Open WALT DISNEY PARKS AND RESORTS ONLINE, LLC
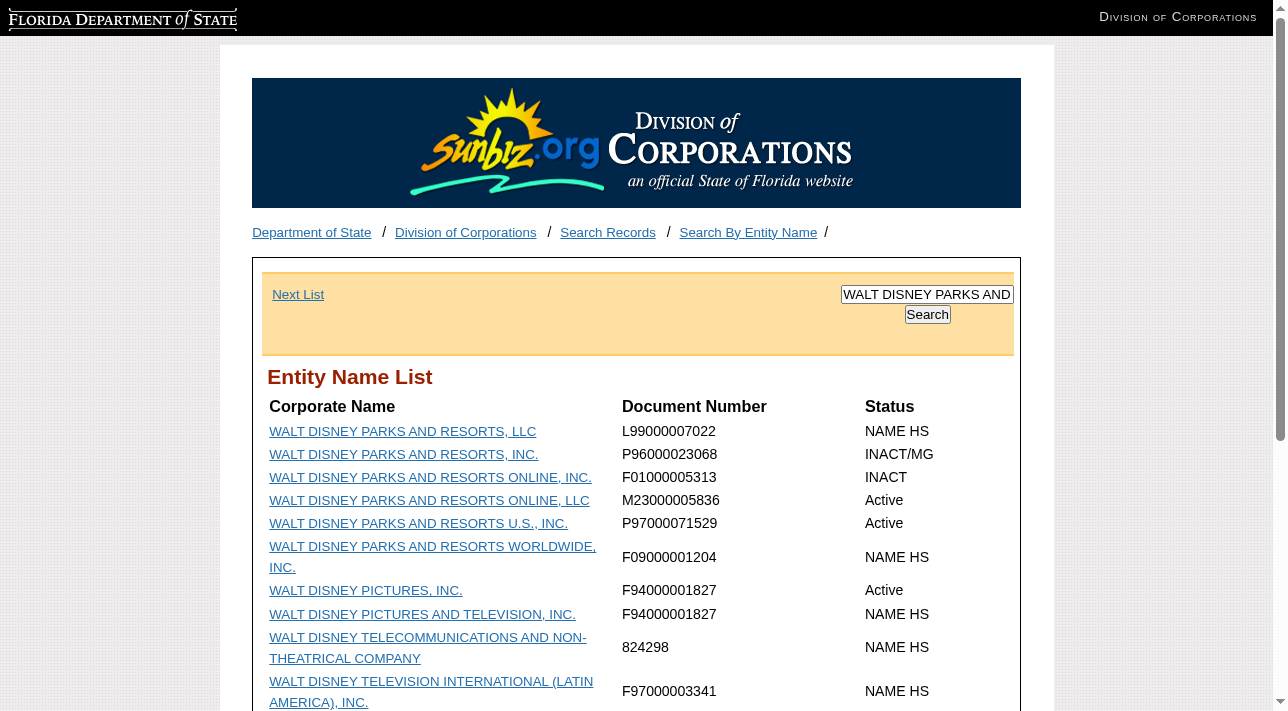Image resolution: width=1288 pixels, height=711 pixels. [x=429, y=501]
